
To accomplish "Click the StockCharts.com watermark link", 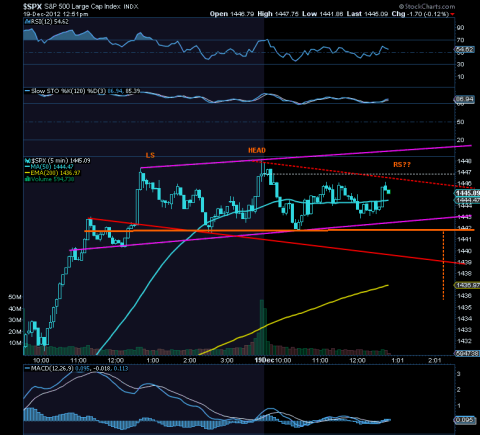I will click(427, 6).
